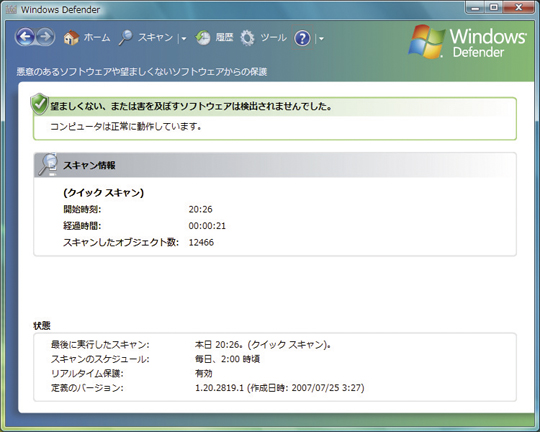Open History via the clock icon
540x432 pixels.
point(203,38)
